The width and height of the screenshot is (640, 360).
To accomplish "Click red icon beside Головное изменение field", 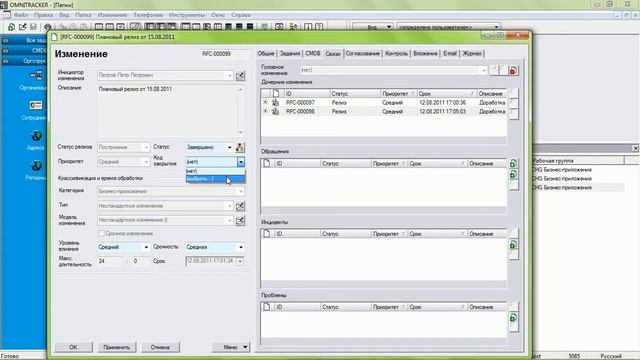I will point(513,70).
